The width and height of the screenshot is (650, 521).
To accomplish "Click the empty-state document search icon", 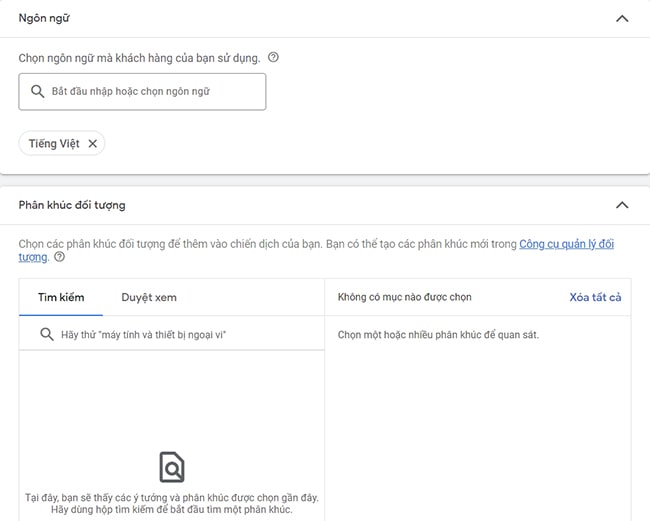I will point(172,467).
